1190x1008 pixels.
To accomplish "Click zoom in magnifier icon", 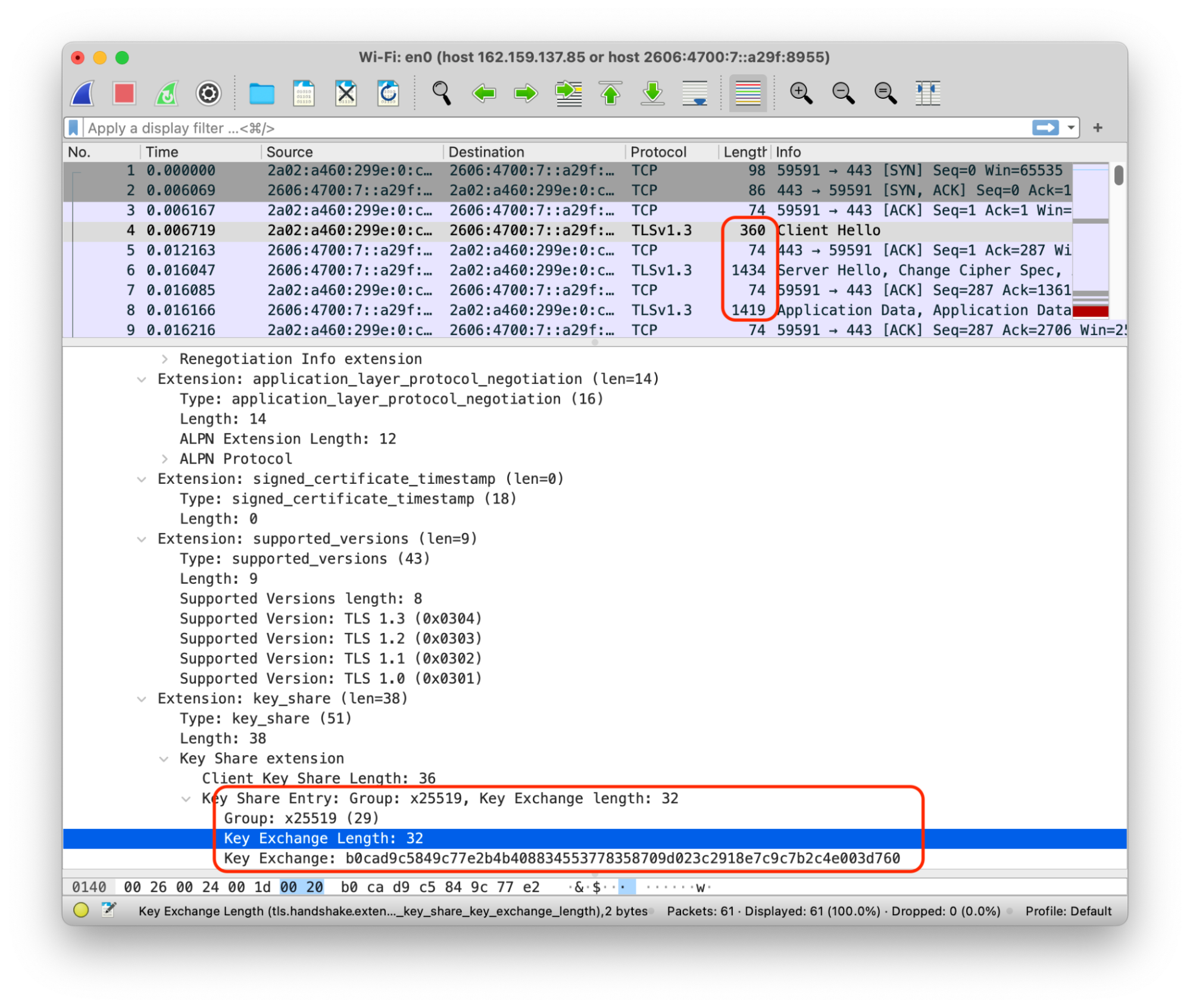I will tap(800, 93).
